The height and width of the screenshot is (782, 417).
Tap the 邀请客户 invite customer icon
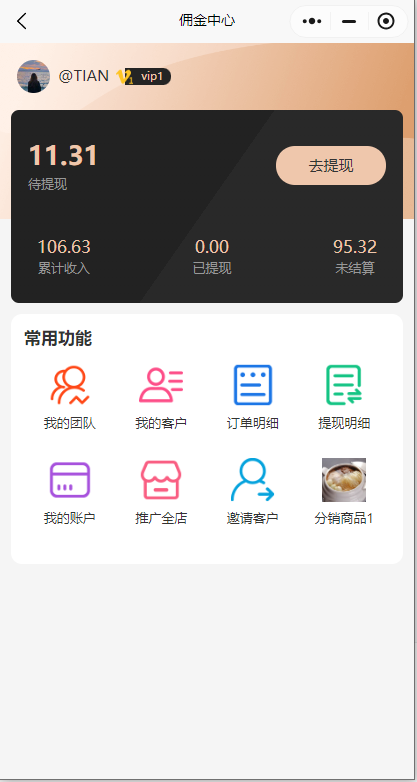tap(252, 480)
